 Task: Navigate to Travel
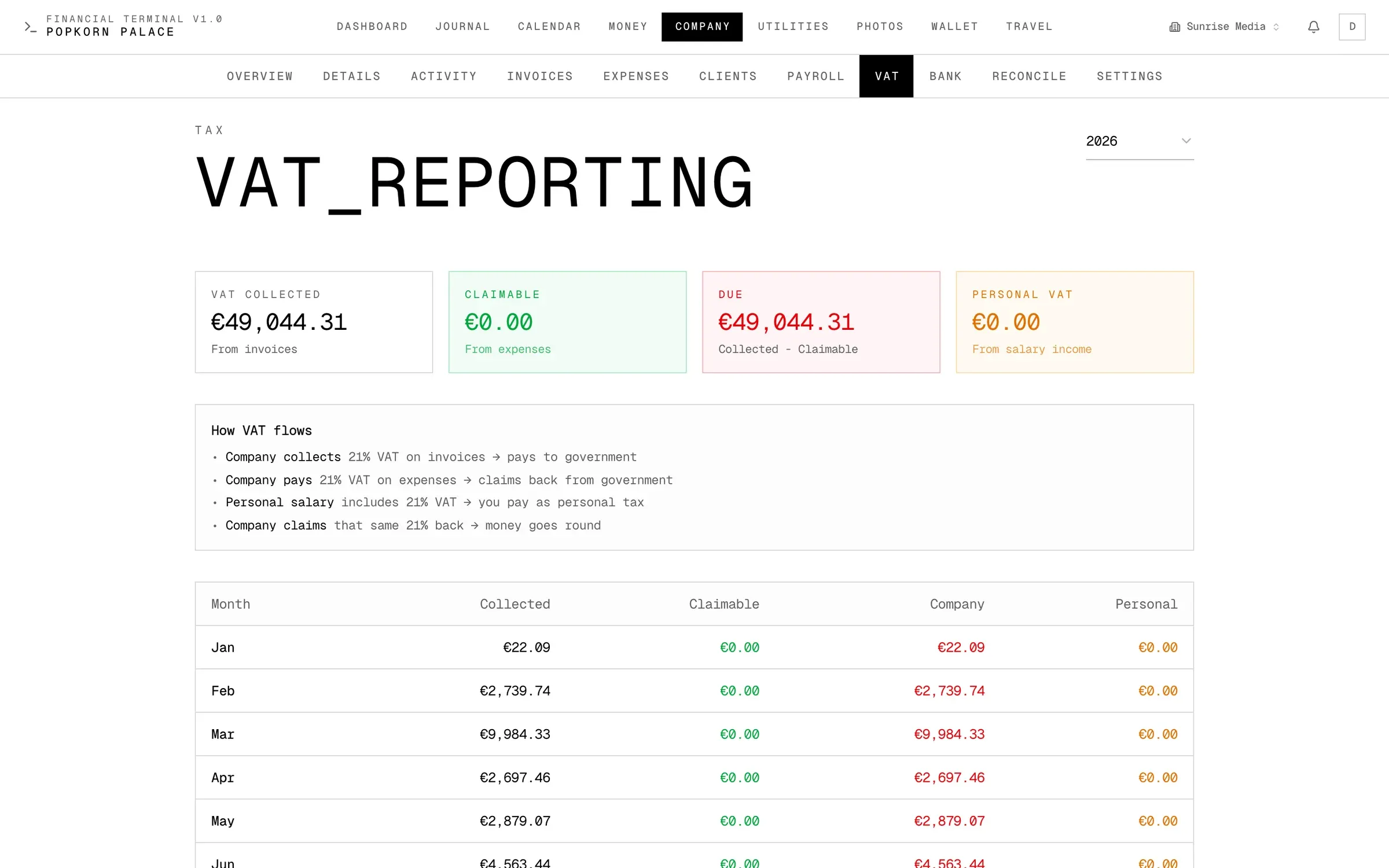[x=1029, y=27]
